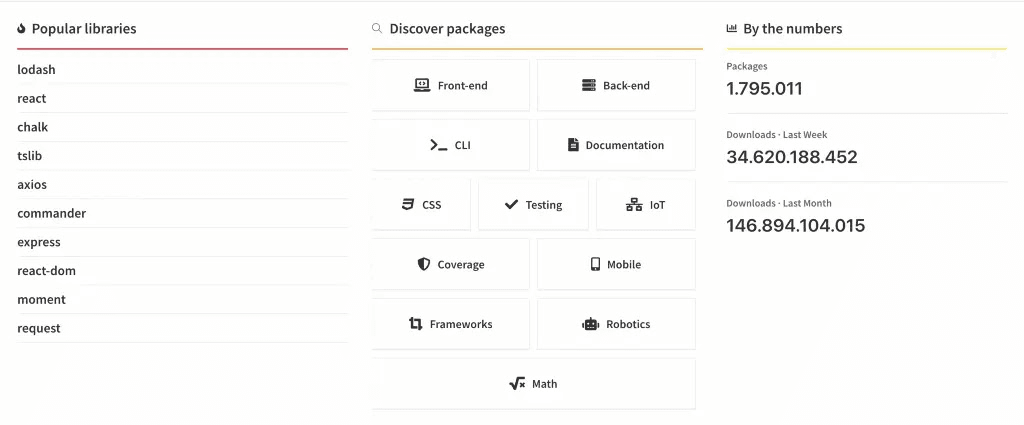Click the Packages label
Screen dimensions: 1024x425
click(747, 67)
